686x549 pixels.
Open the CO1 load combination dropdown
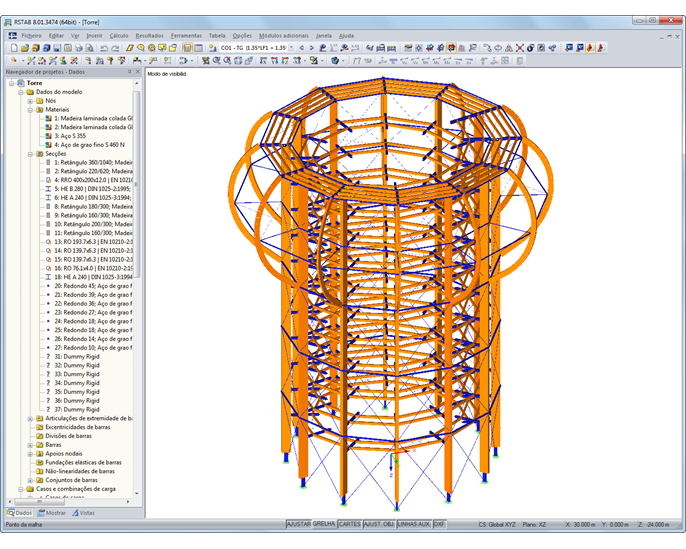tap(291, 48)
